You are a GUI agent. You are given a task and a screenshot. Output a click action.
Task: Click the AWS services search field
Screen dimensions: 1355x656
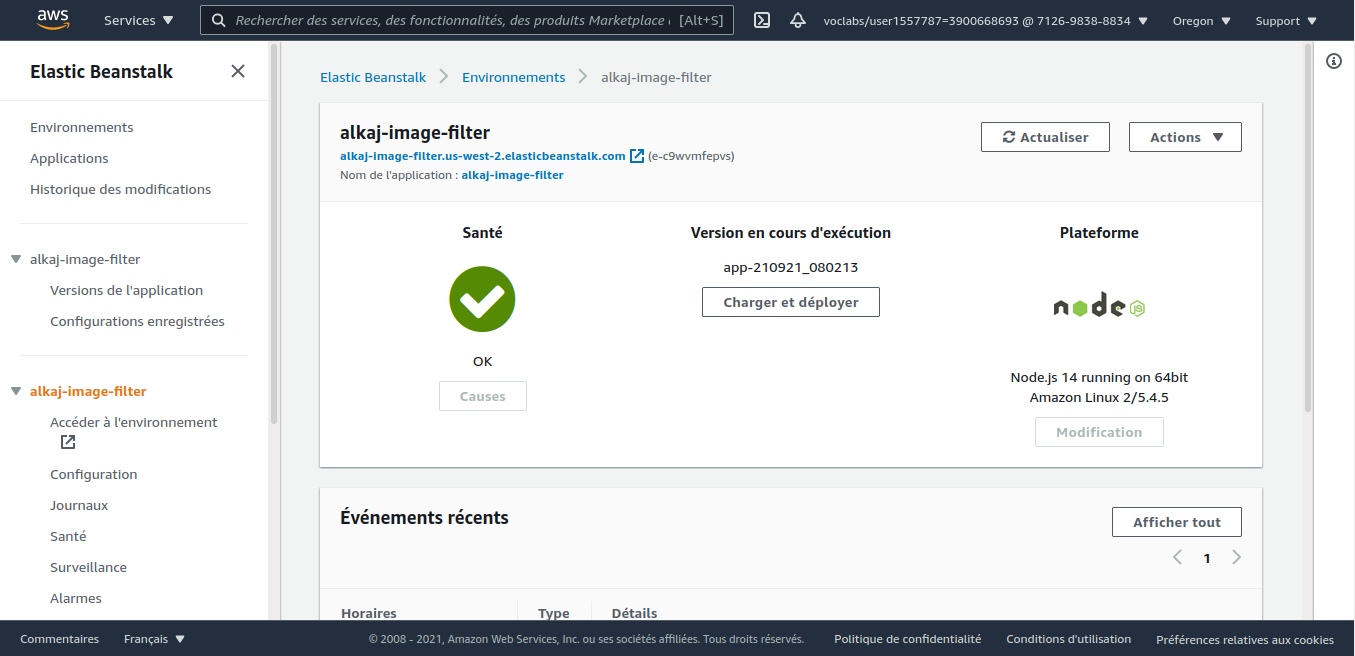tap(467, 20)
